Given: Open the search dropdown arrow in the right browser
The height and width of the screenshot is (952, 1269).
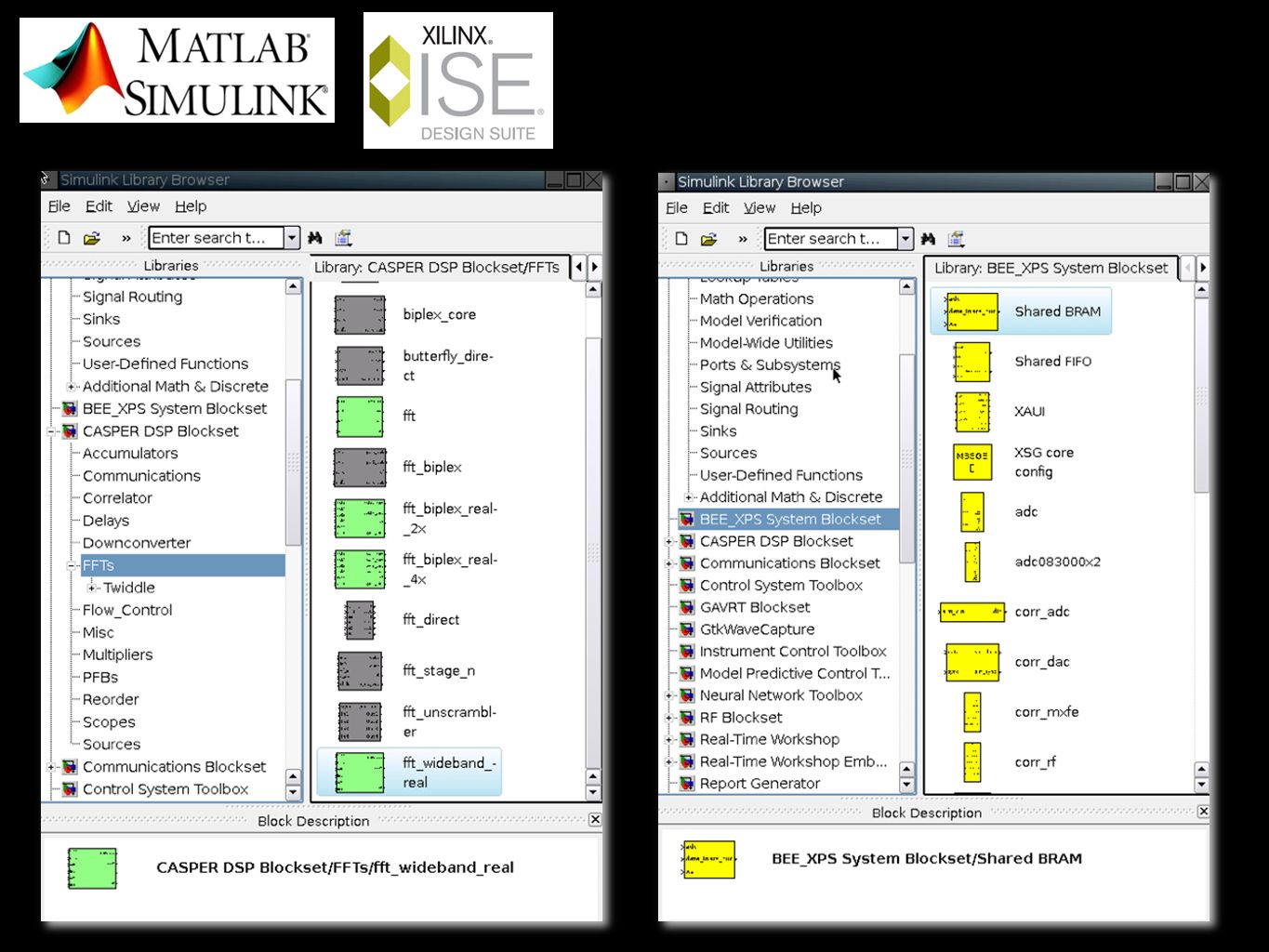Looking at the screenshot, I should [x=905, y=239].
